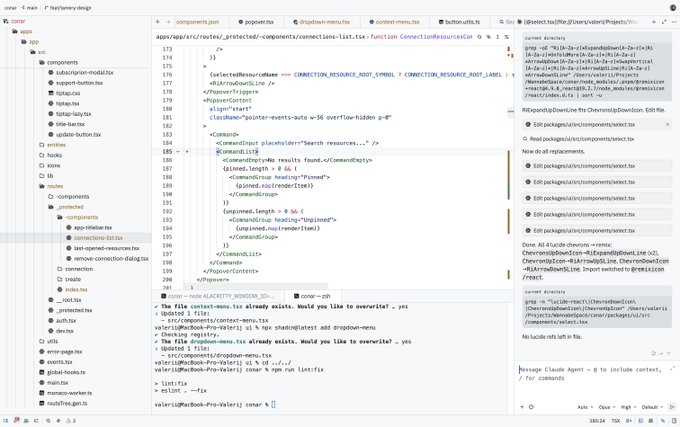The width and height of the screenshot is (680, 427).
Task: Click line number 192 in the gutter
Action: click(167, 212)
